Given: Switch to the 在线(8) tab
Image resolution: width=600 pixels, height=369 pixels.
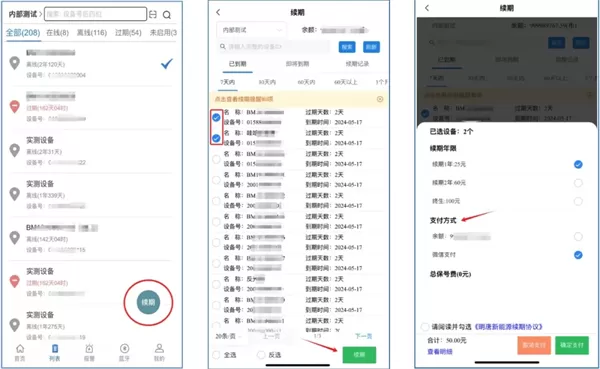Looking at the screenshot, I should (x=57, y=33).
